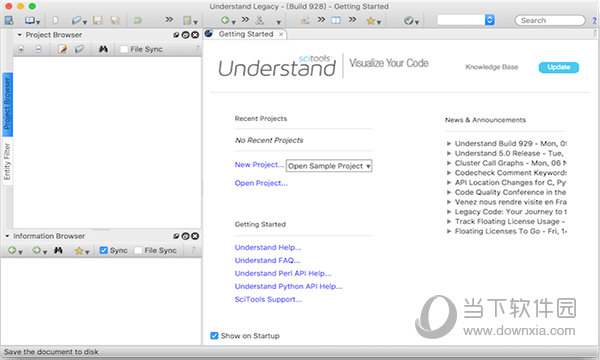The height and width of the screenshot is (360, 600).
Task: Click the expand-all plus icon in Project Browser
Action: click(x=21, y=49)
